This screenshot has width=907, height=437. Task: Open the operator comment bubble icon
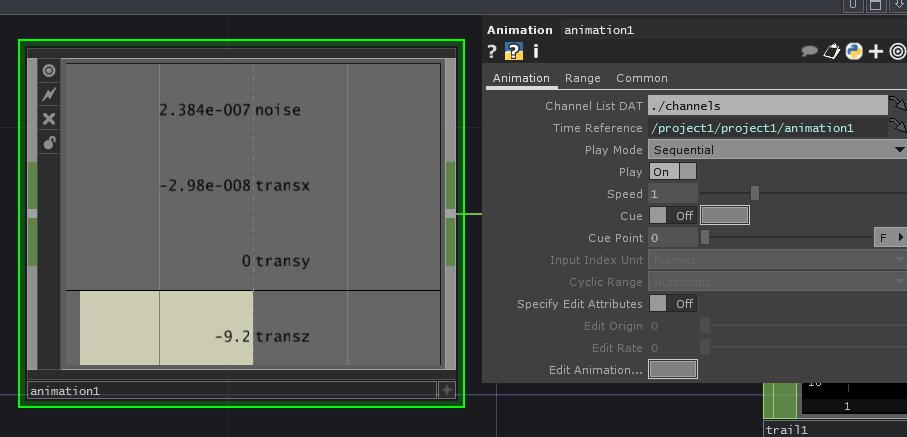coord(810,52)
